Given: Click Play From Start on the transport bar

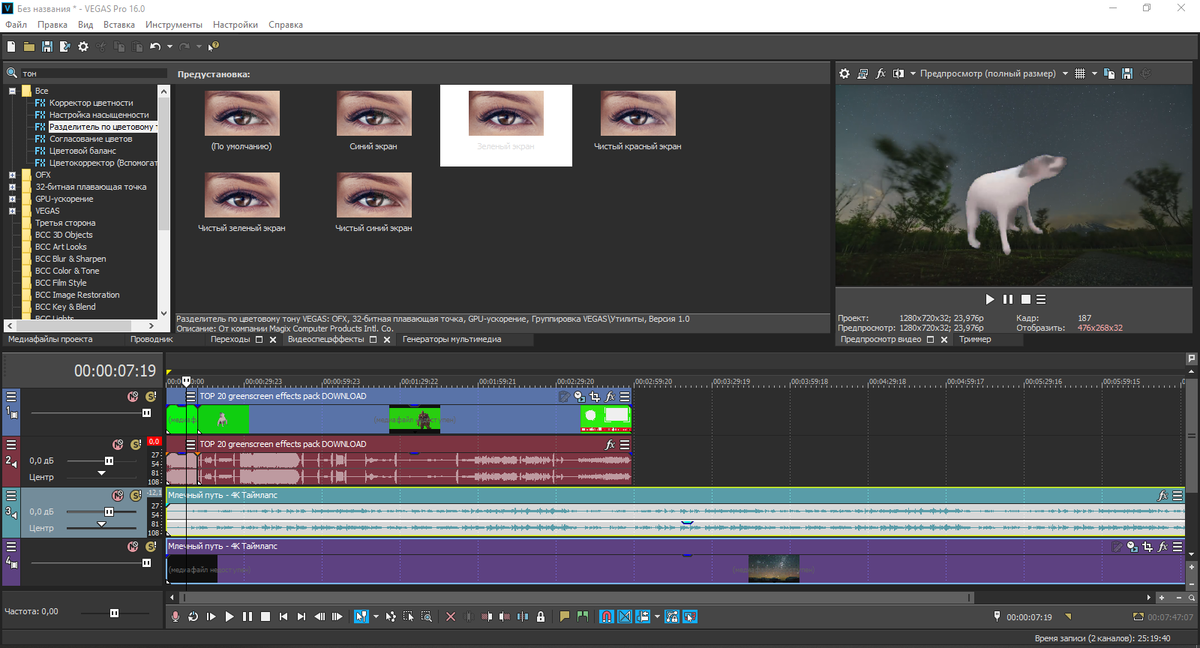Looking at the screenshot, I should coord(211,617).
